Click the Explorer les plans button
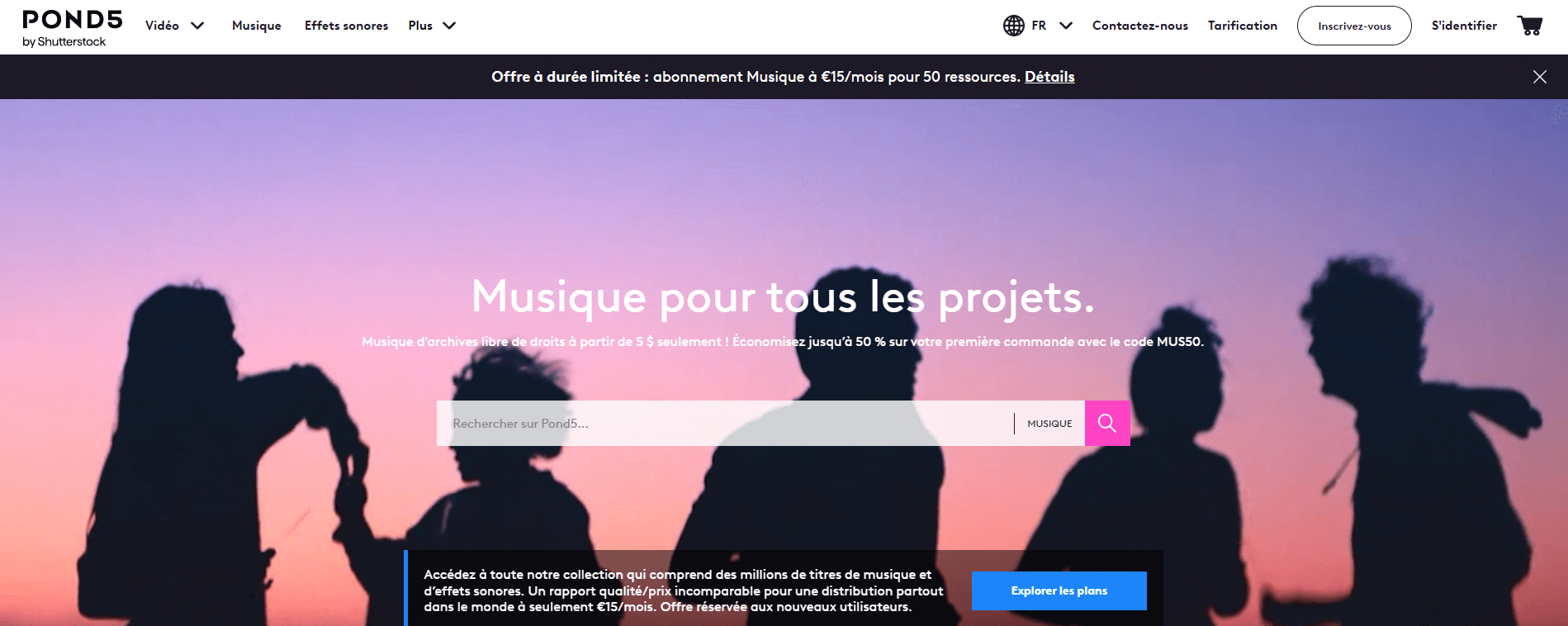Screen dimensions: 1568x626 pos(1059,590)
